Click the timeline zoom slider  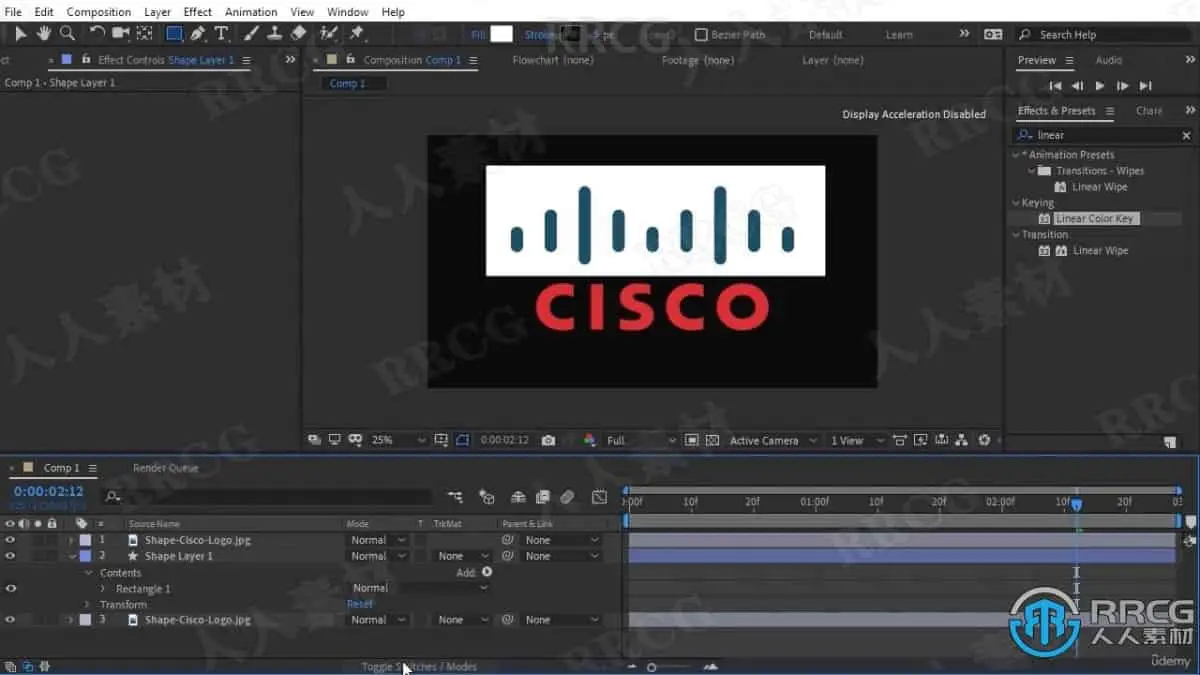click(651, 667)
